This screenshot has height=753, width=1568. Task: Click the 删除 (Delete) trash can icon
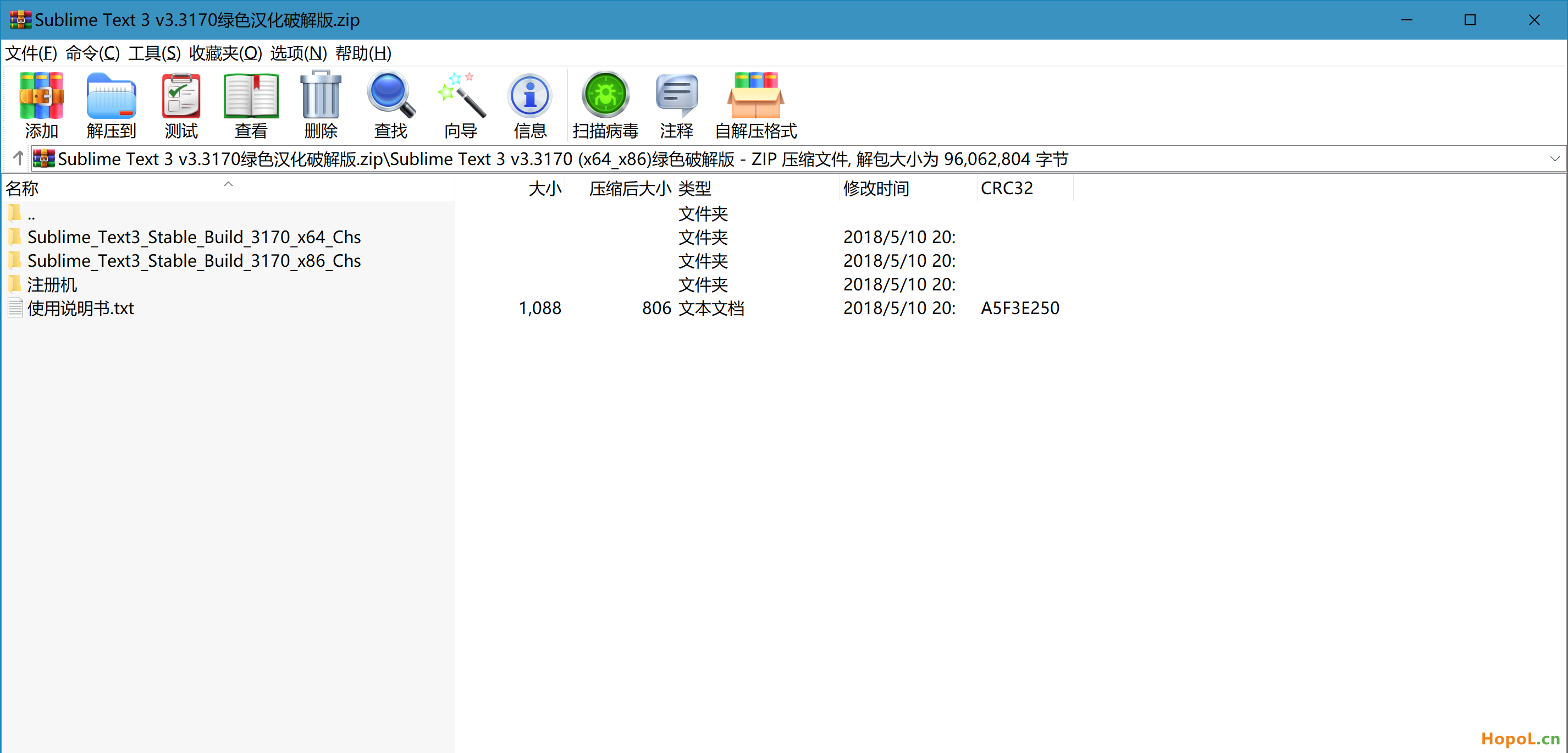(x=321, y=95)
